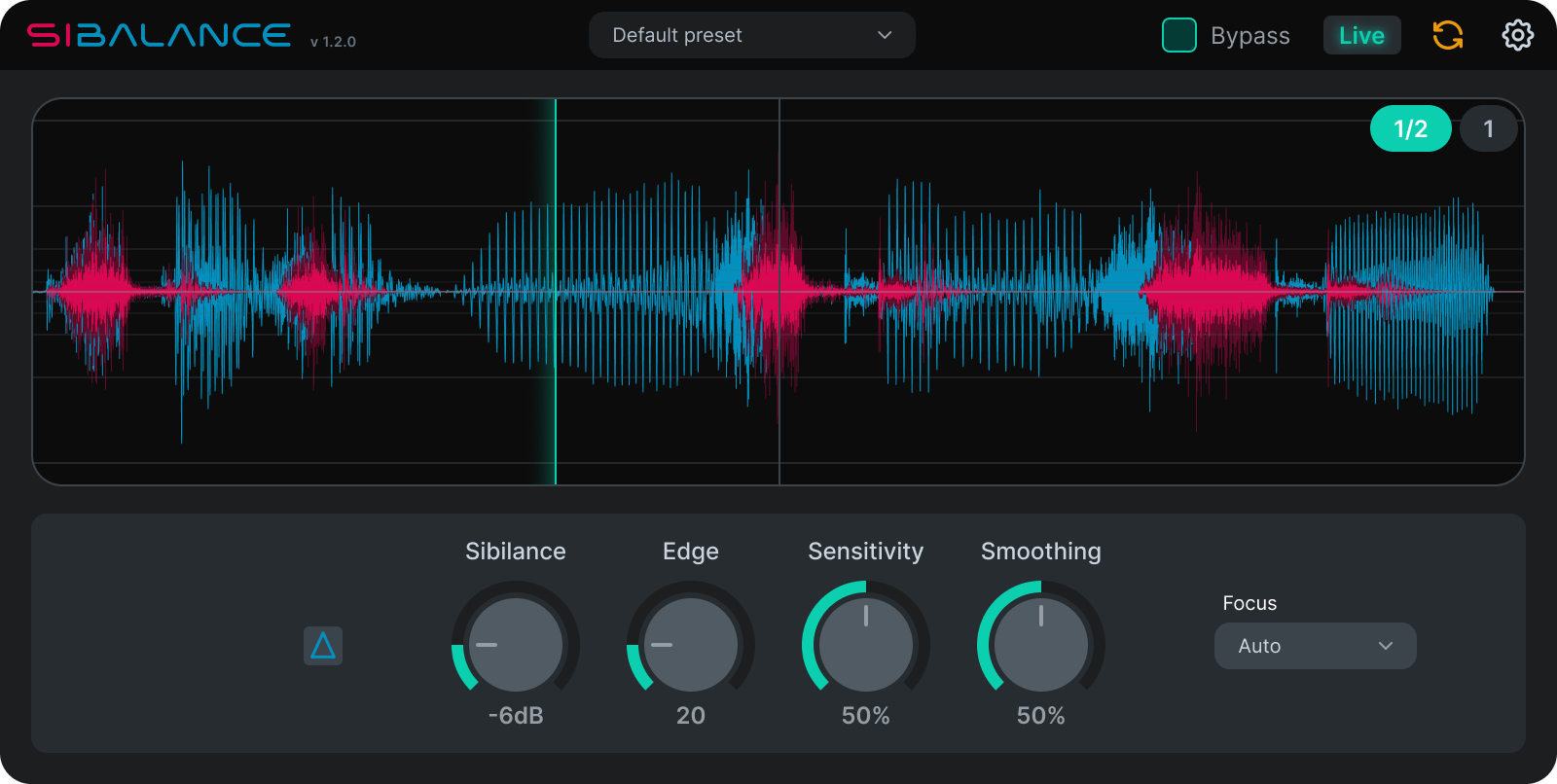The image size is (1557, 784).
Task: Click the Edge knob
Action: [691, 645]
